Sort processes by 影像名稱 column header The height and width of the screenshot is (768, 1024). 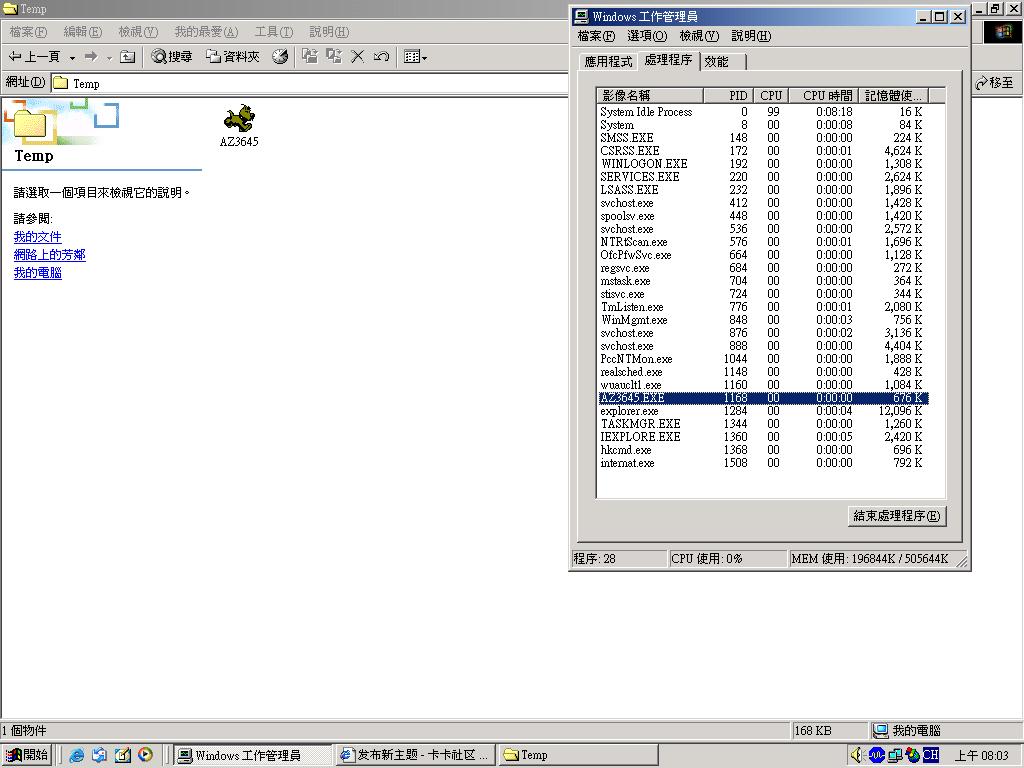click(650, 95)
